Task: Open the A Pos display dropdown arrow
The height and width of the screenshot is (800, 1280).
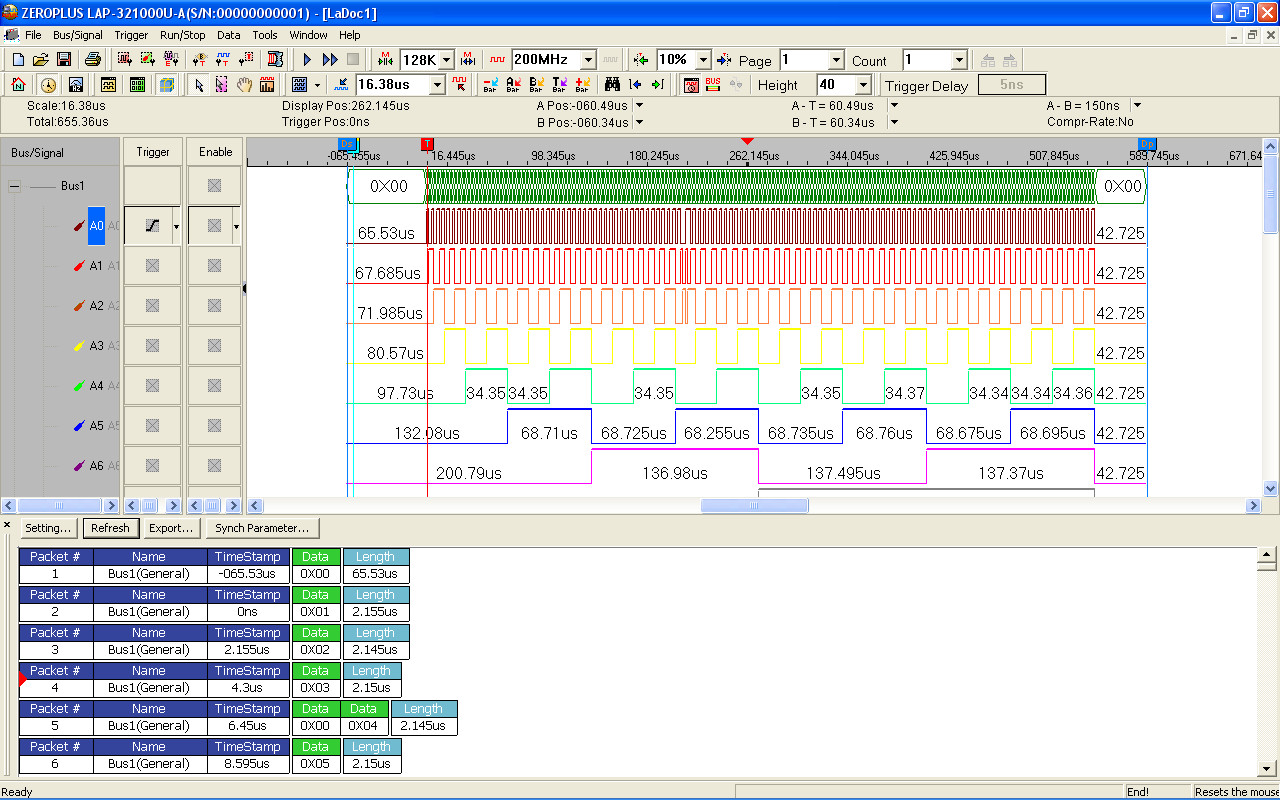Action: (640, 105)
